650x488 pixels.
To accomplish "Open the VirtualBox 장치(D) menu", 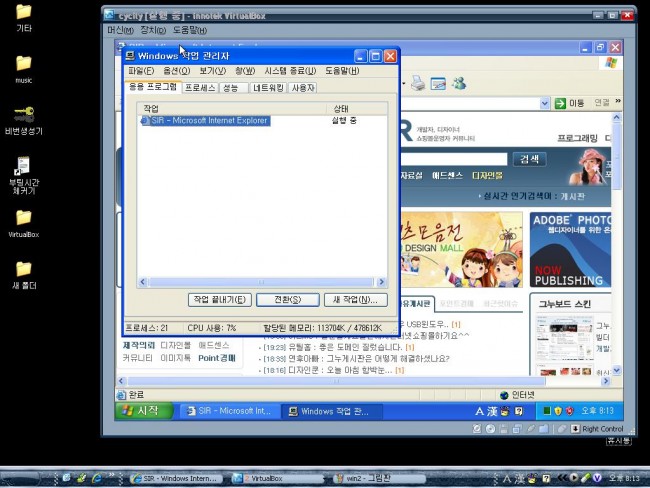I will click(x=153, y=30).
